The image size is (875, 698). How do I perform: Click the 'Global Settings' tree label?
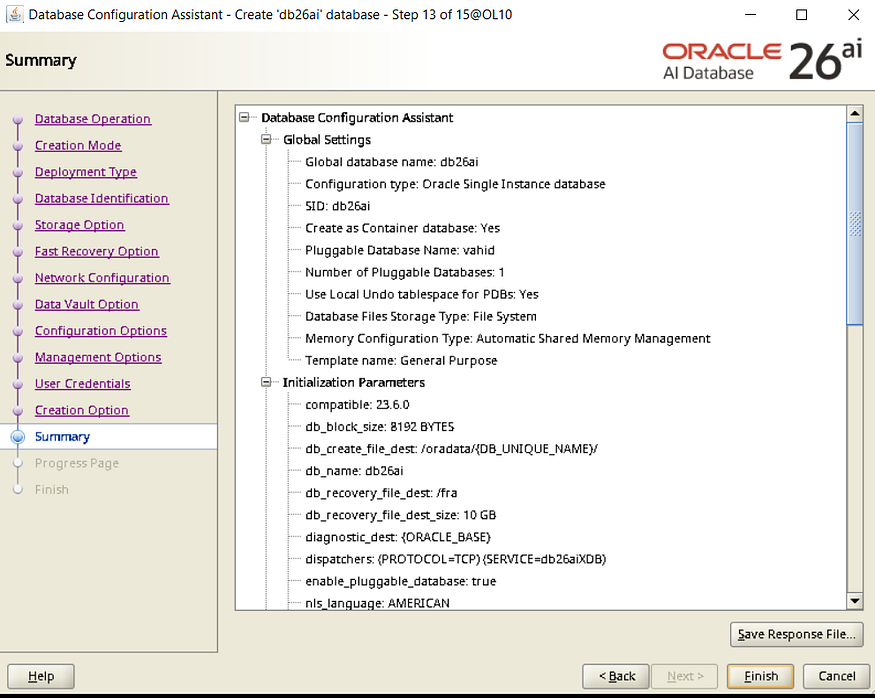coord(326,139)
